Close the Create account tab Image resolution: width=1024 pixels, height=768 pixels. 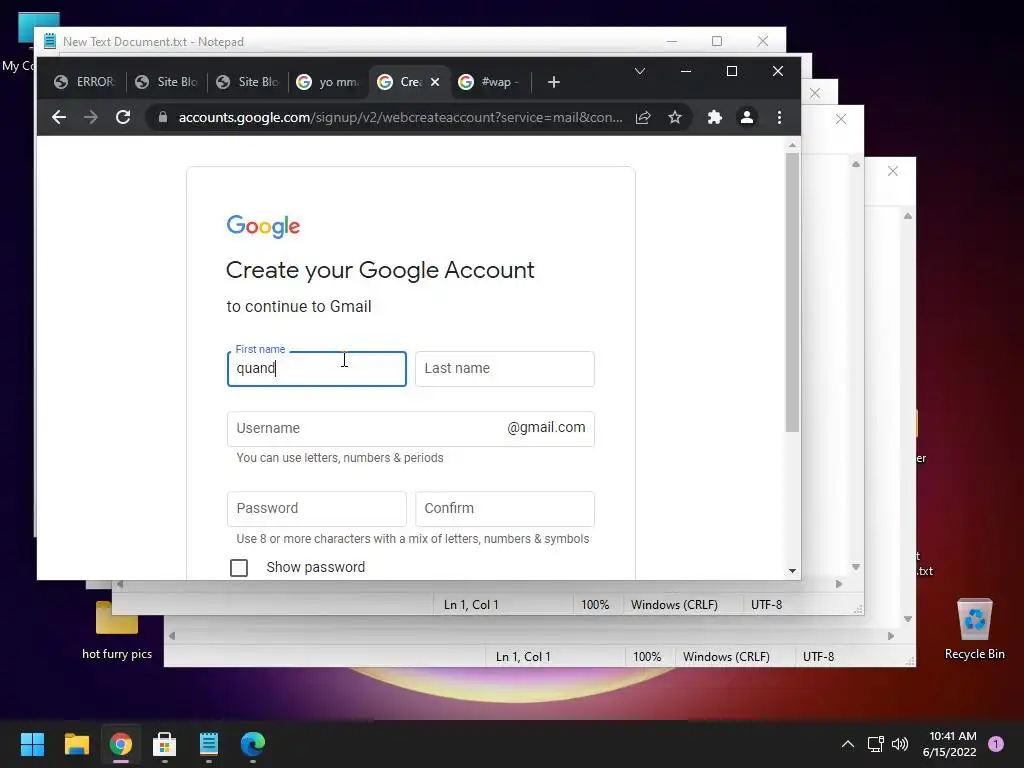pos(435,82)
